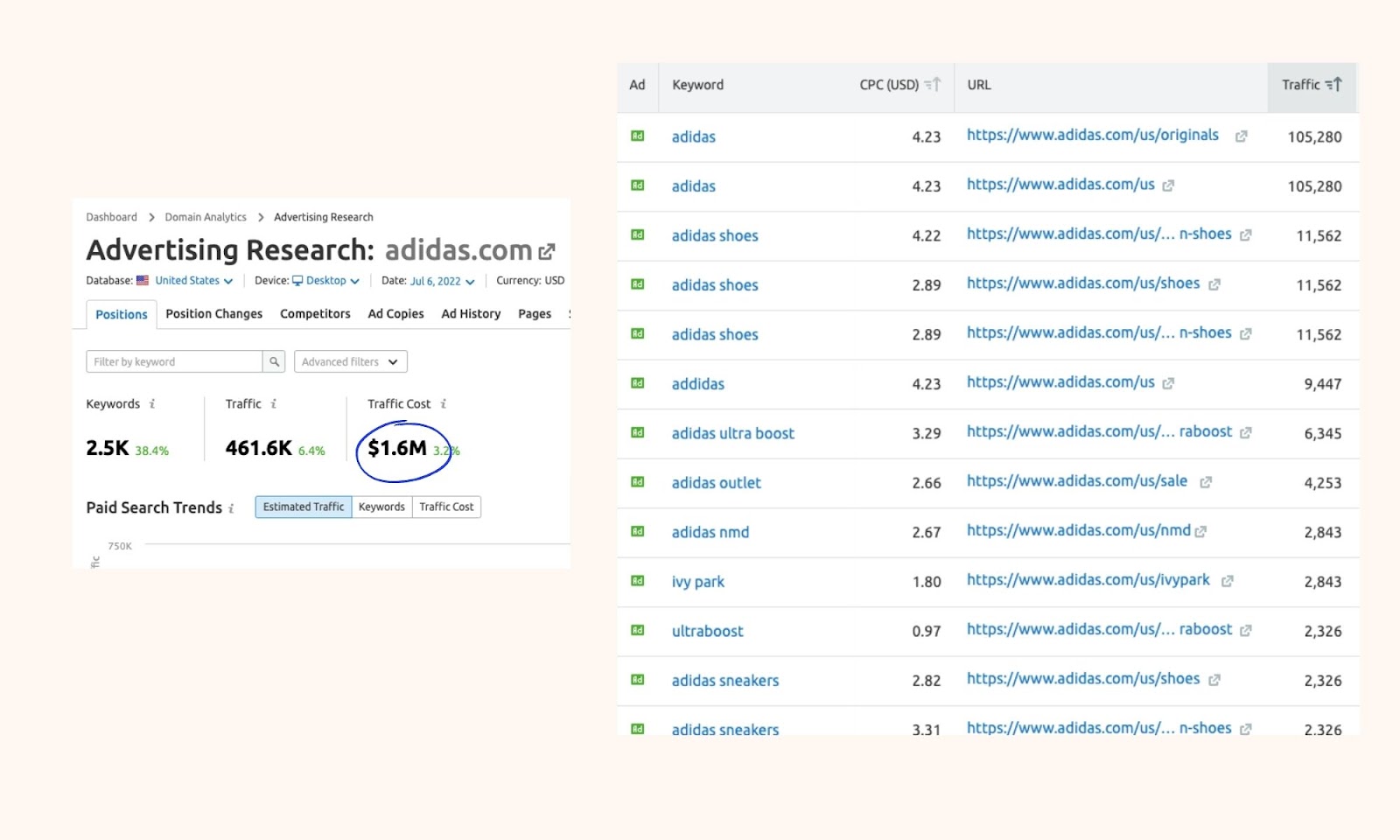Open adidas.com external link icon in title
This screenshot has width=1400, height=840.
pos(547,252)
